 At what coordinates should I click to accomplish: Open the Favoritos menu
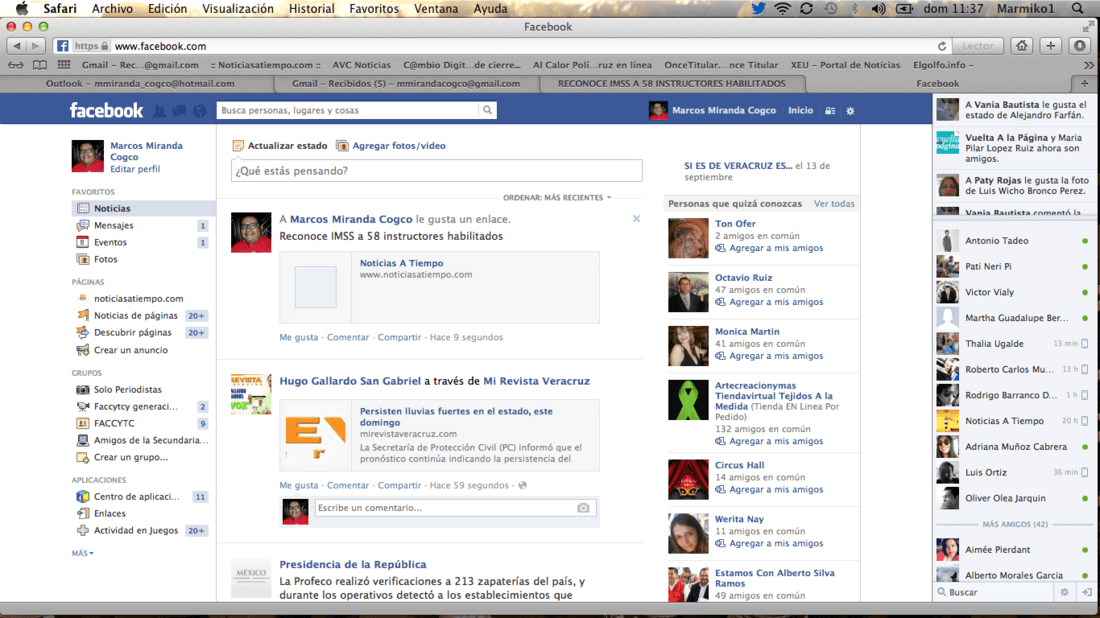pos(374,9)
